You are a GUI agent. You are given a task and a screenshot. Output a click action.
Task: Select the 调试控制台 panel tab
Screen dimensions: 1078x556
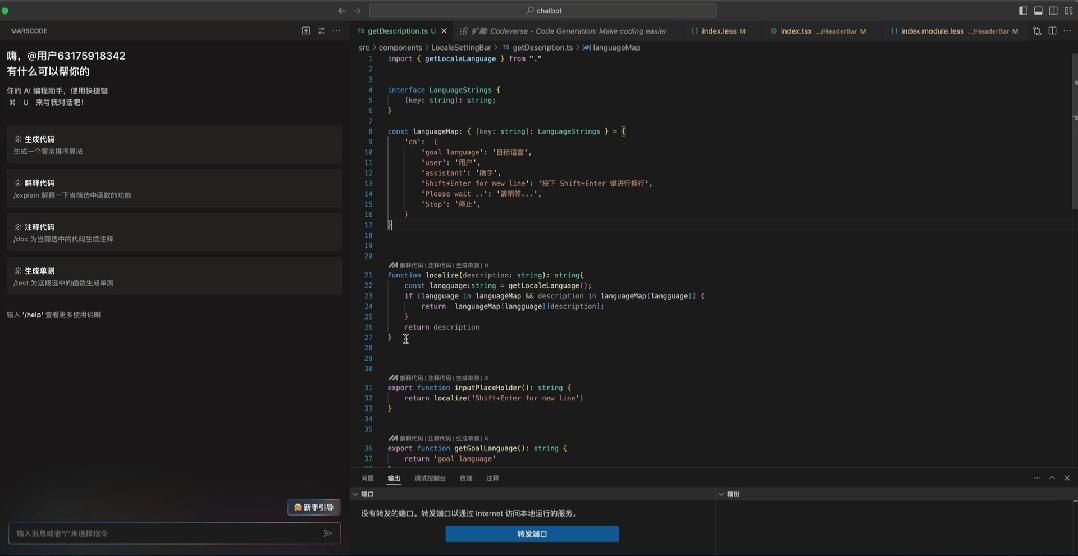430,478
